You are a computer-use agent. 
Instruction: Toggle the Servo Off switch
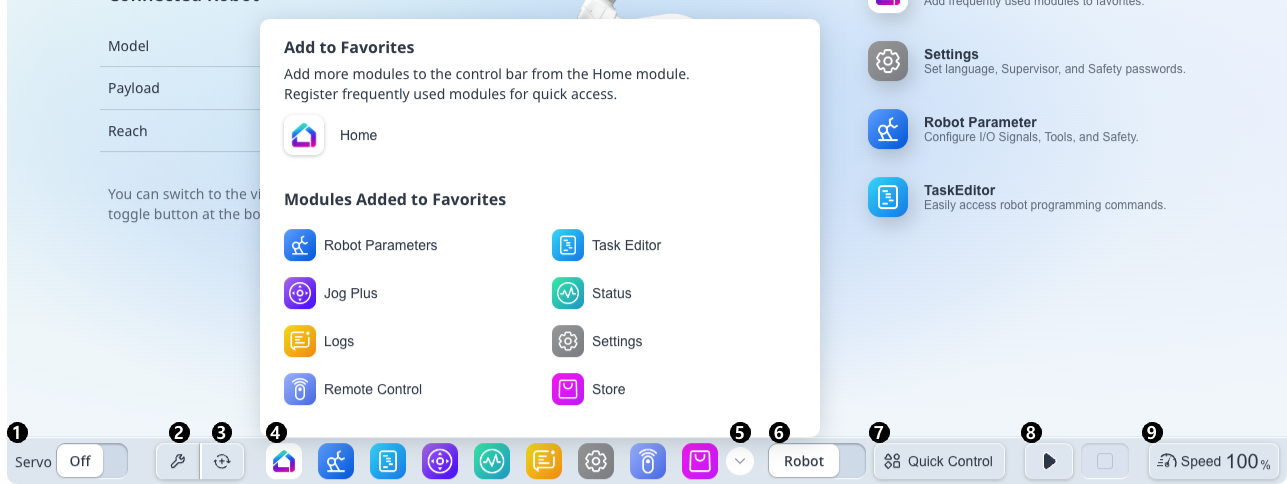(x=92, y=461)
